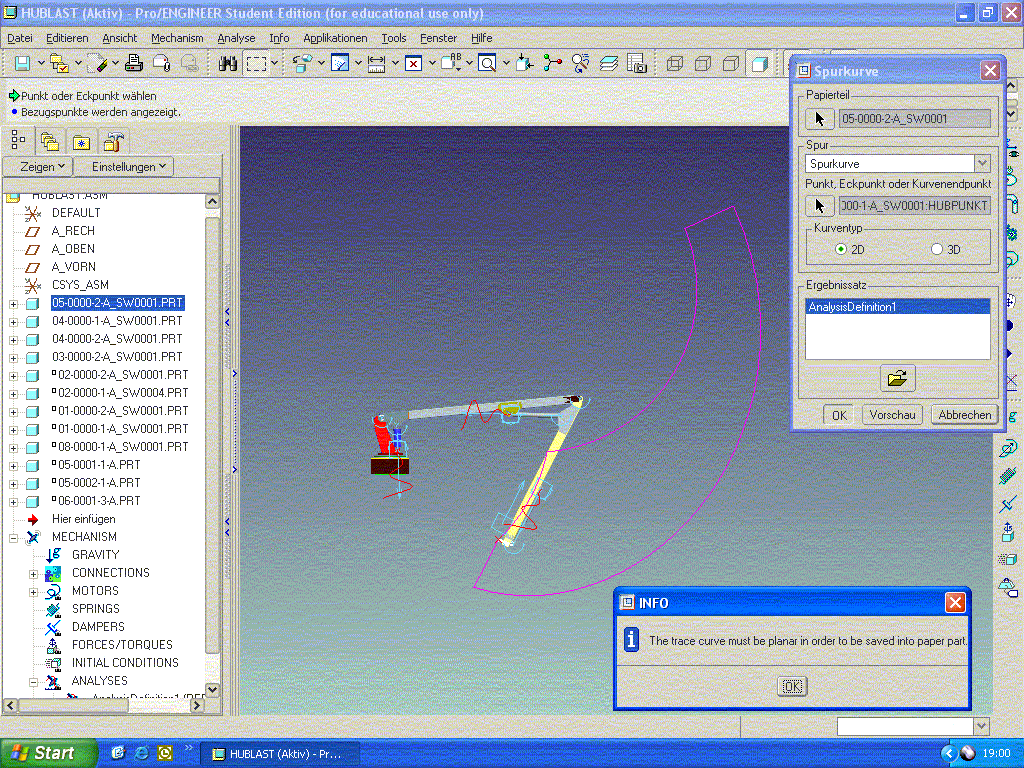Click the open folder icon in Ergebnissatz
1024x768 pixels.
[897, 378]
